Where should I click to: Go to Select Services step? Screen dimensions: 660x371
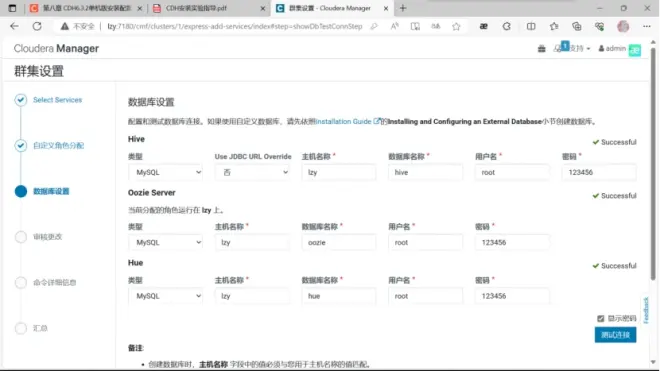point(58,100)
